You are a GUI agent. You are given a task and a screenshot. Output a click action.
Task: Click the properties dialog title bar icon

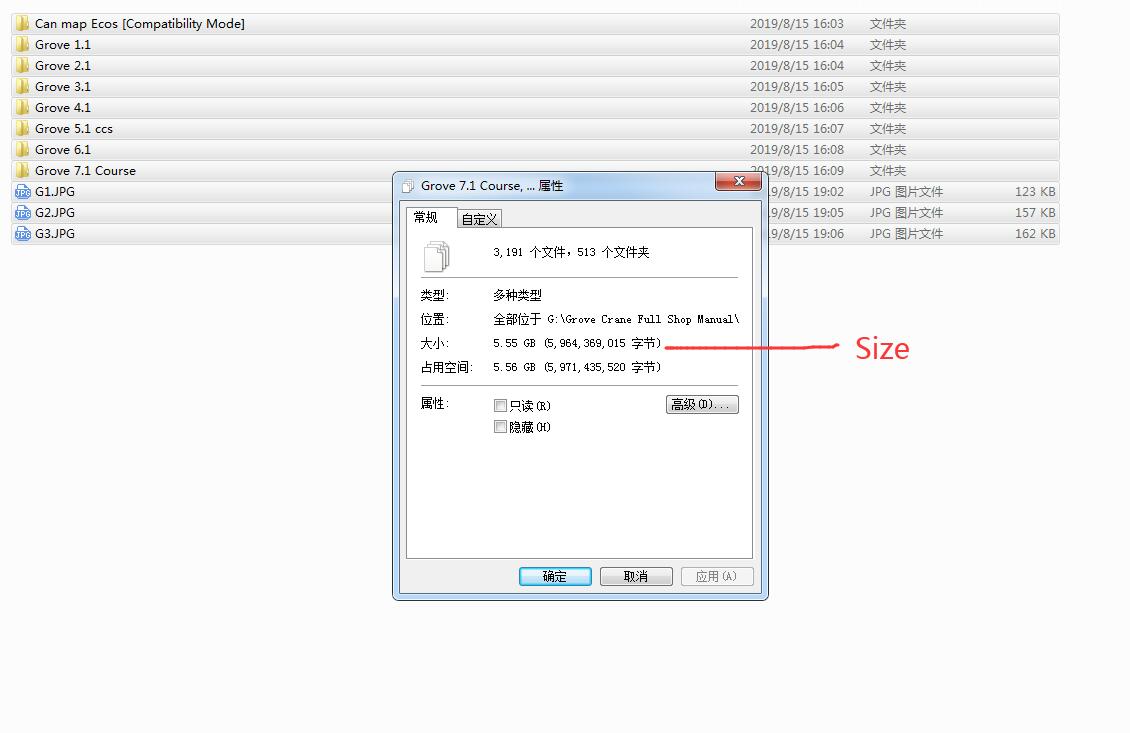(x=408, y=185)
